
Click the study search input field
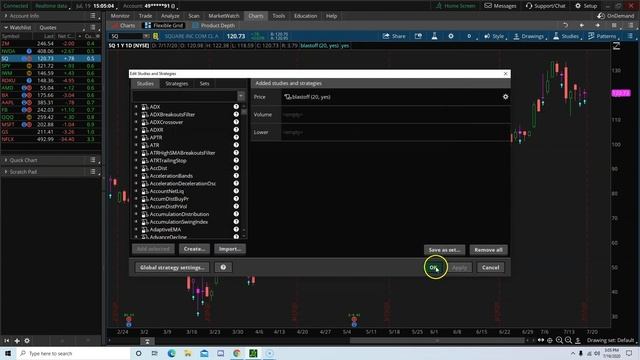(184, 96)
